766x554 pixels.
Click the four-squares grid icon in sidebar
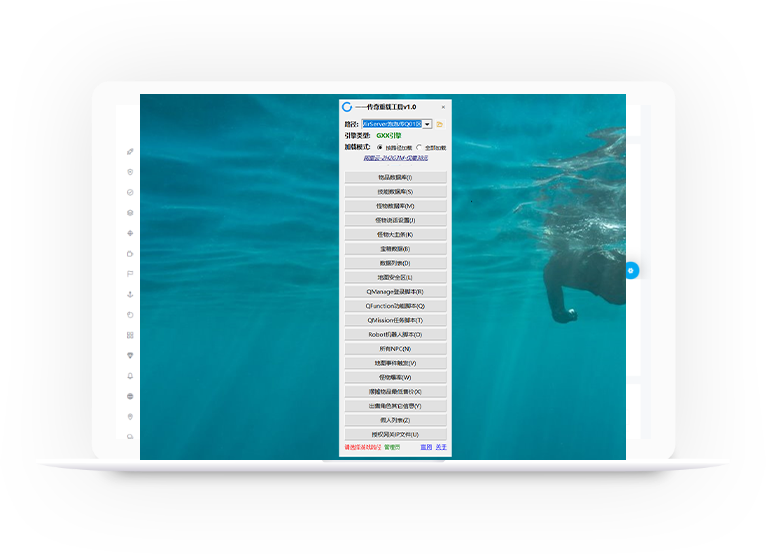(130, 335)
